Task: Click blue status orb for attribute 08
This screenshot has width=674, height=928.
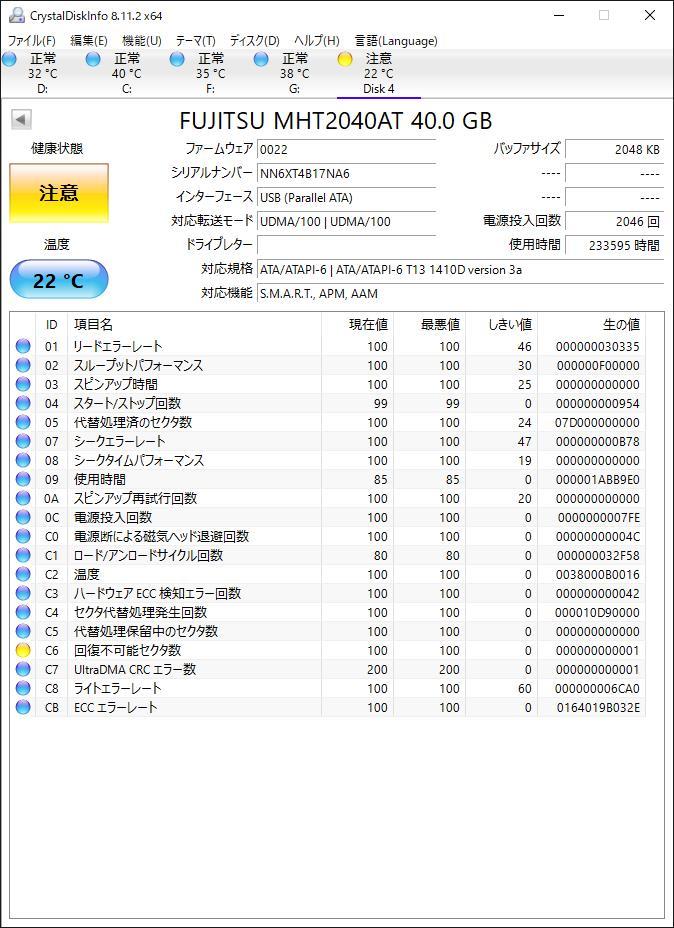Action: (x=23, y=460)
